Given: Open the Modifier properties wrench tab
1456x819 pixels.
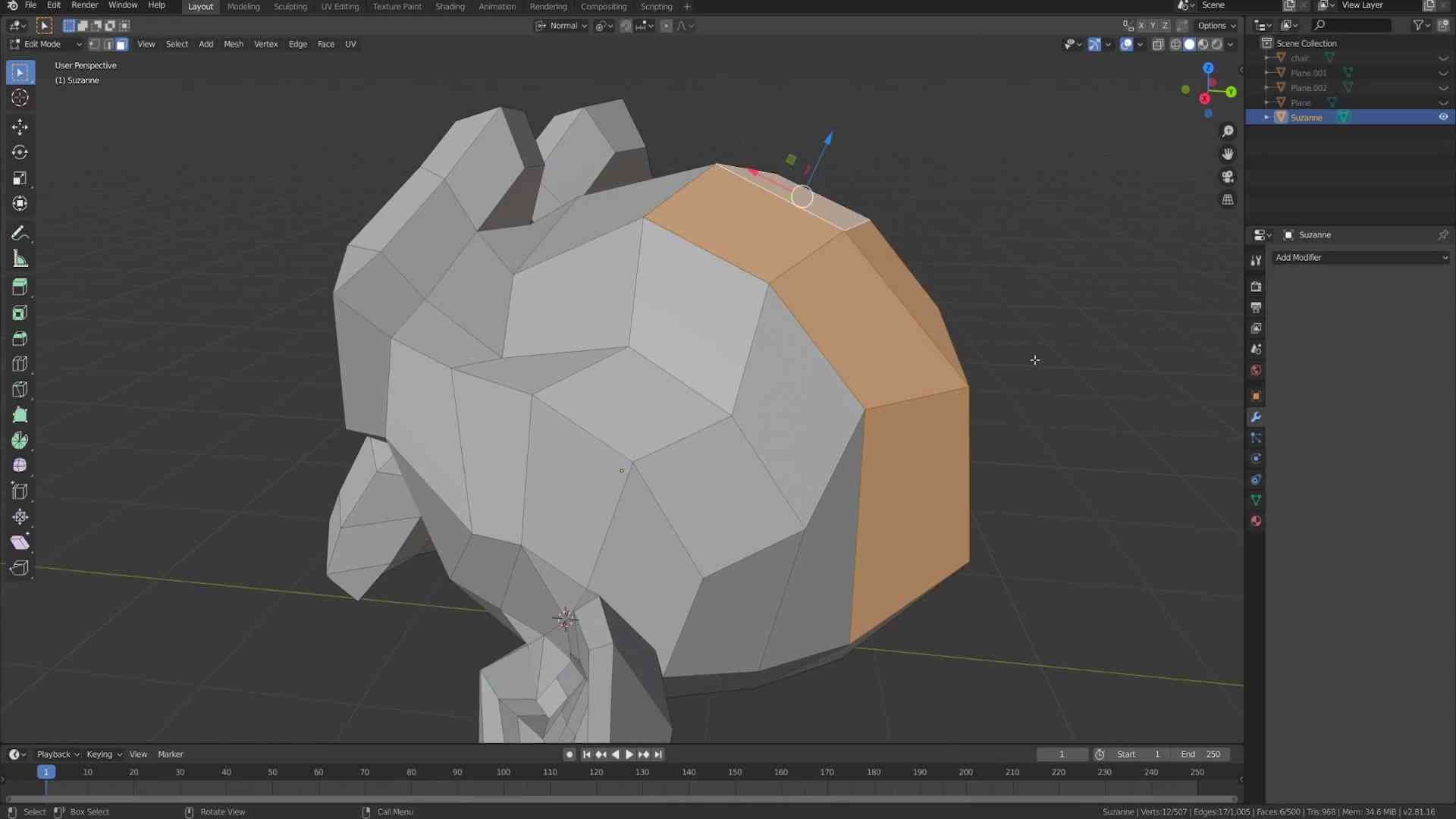Looking at the screenshot, I should [x=1256, y=417].
